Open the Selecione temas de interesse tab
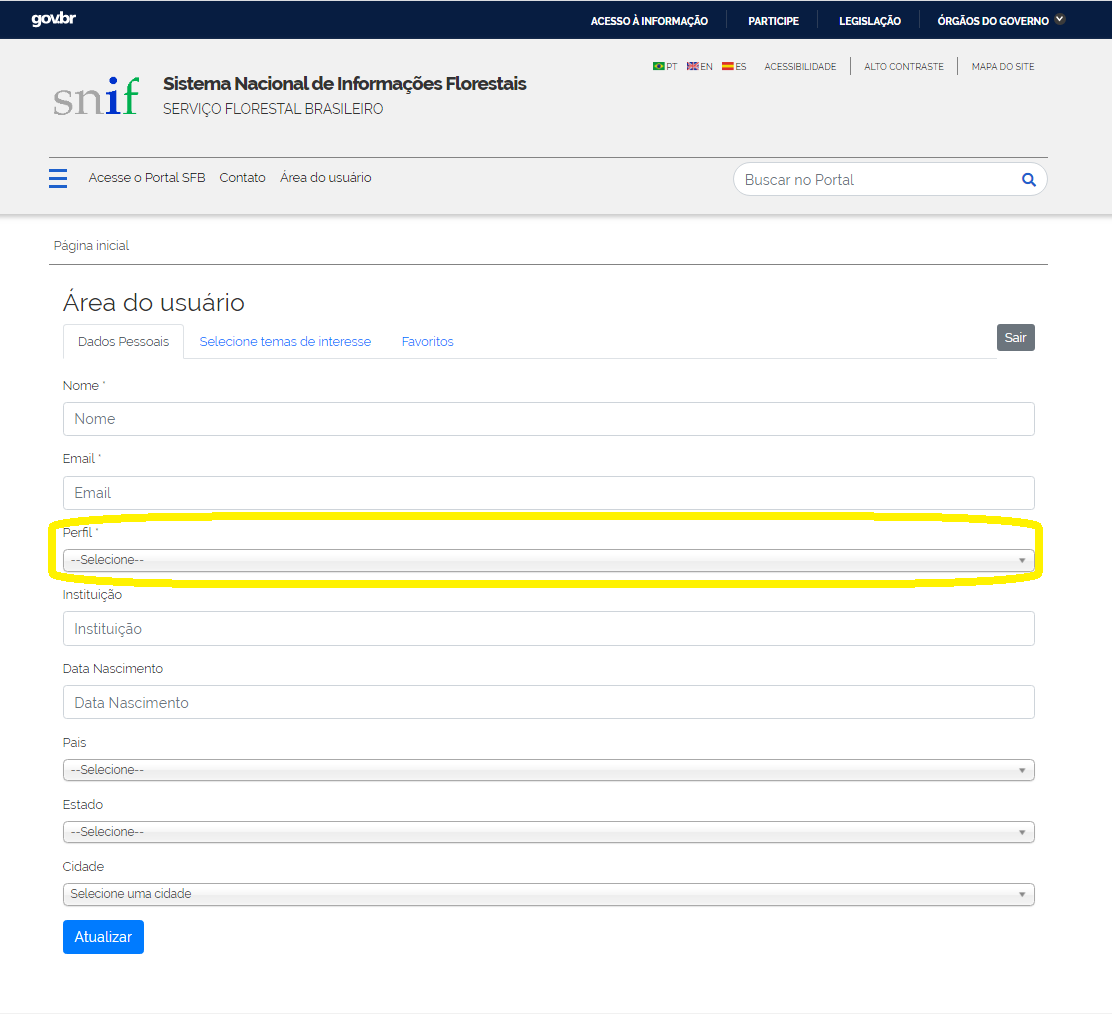 285,341
